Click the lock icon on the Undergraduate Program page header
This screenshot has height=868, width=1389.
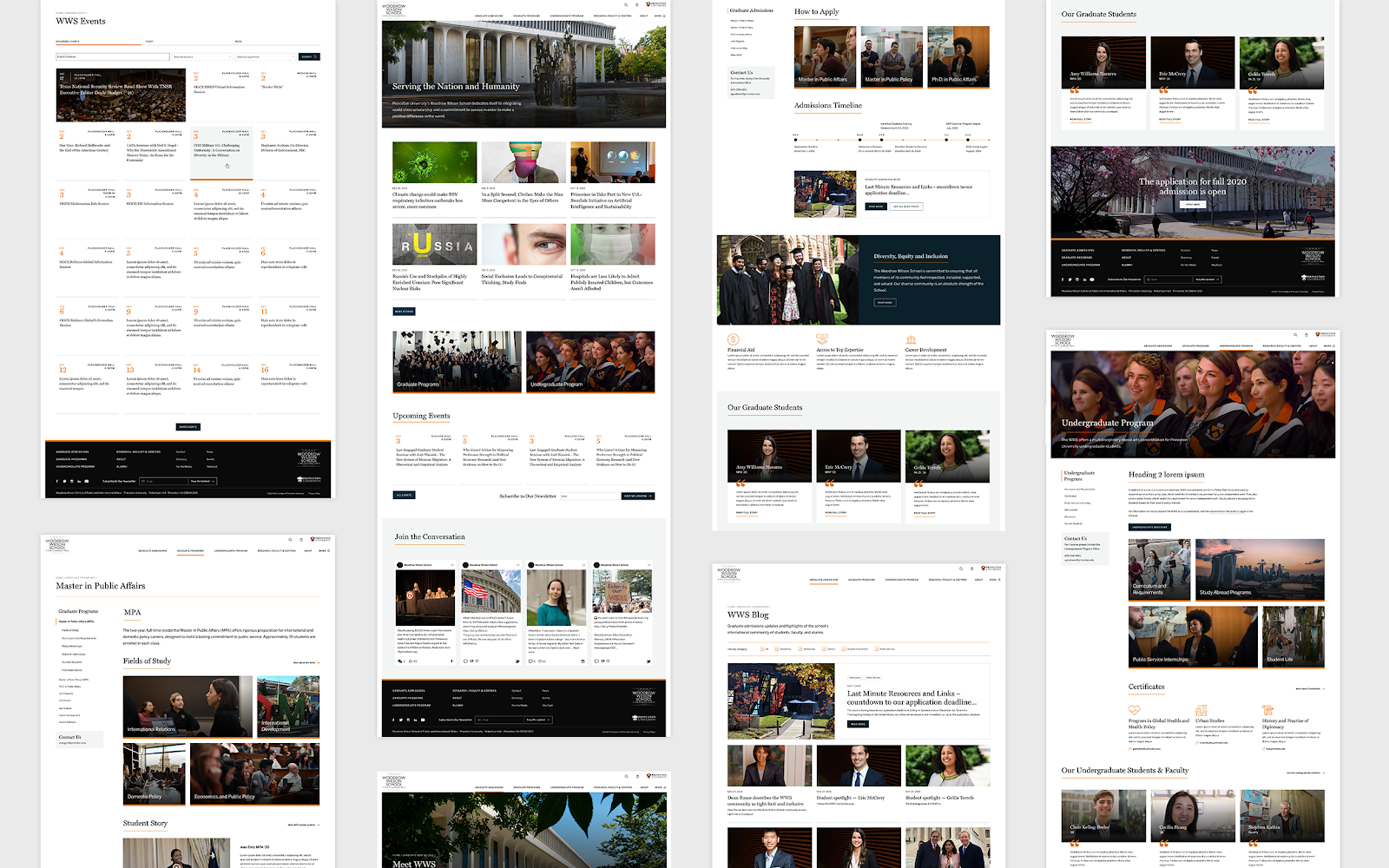1307,335
